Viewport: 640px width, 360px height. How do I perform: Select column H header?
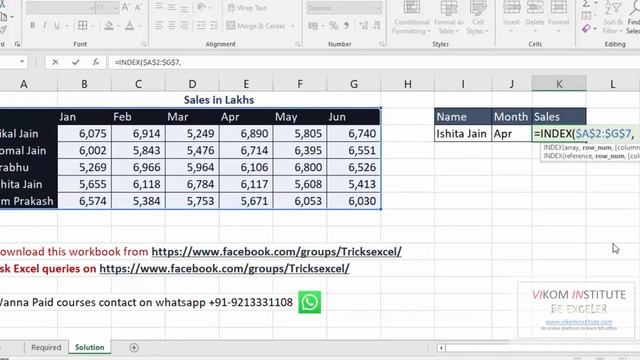point(408,84)
